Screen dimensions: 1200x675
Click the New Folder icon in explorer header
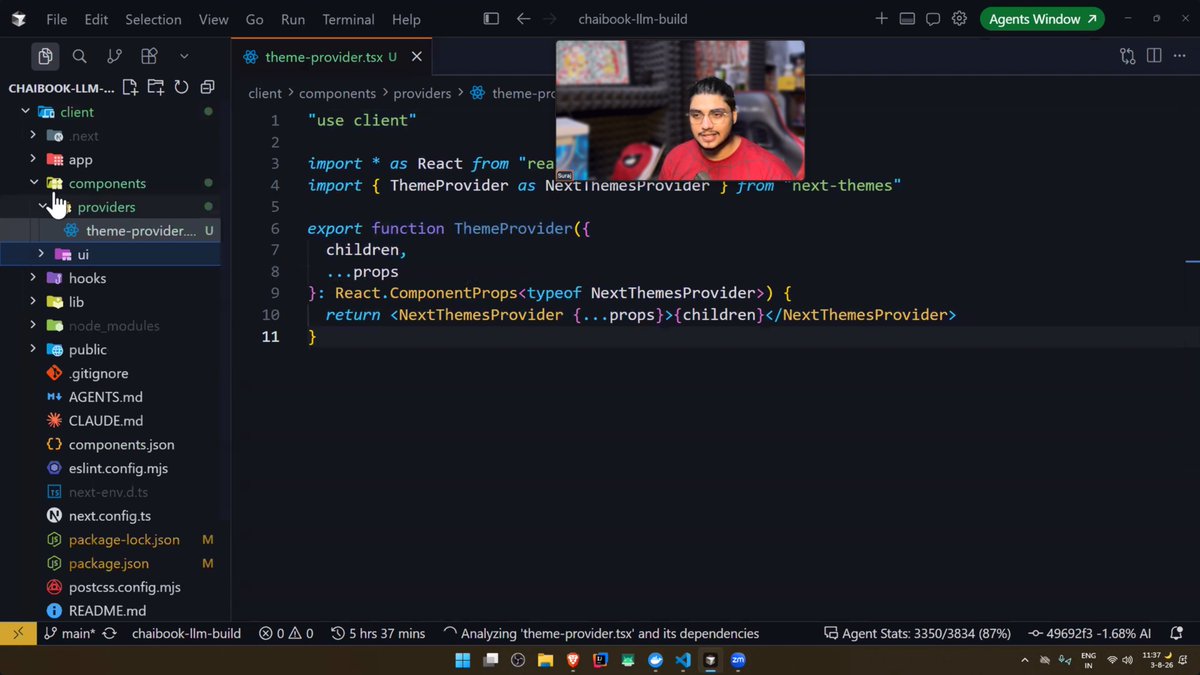point(156,88)
